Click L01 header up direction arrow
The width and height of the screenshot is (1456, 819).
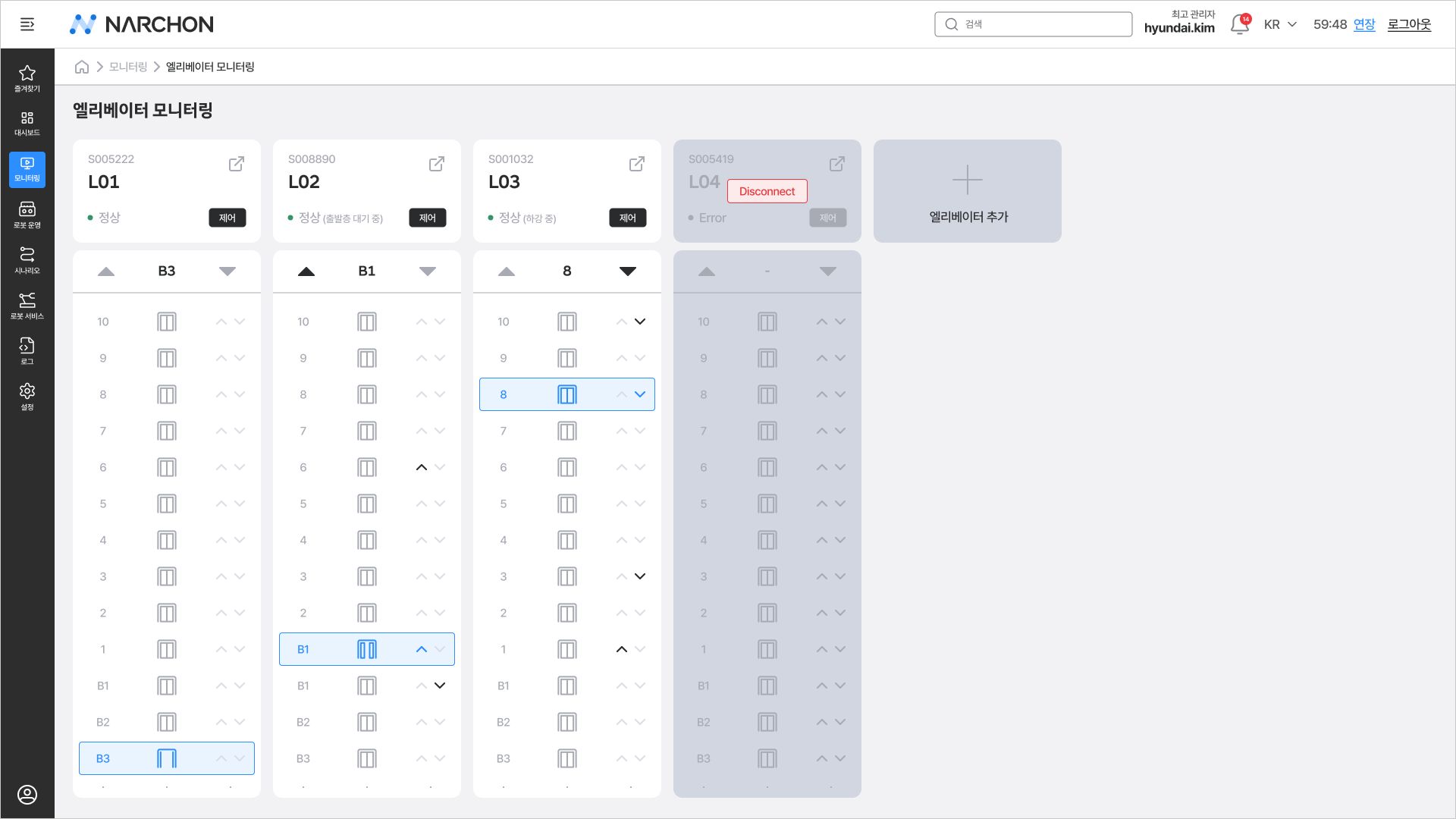click(106, 271)
